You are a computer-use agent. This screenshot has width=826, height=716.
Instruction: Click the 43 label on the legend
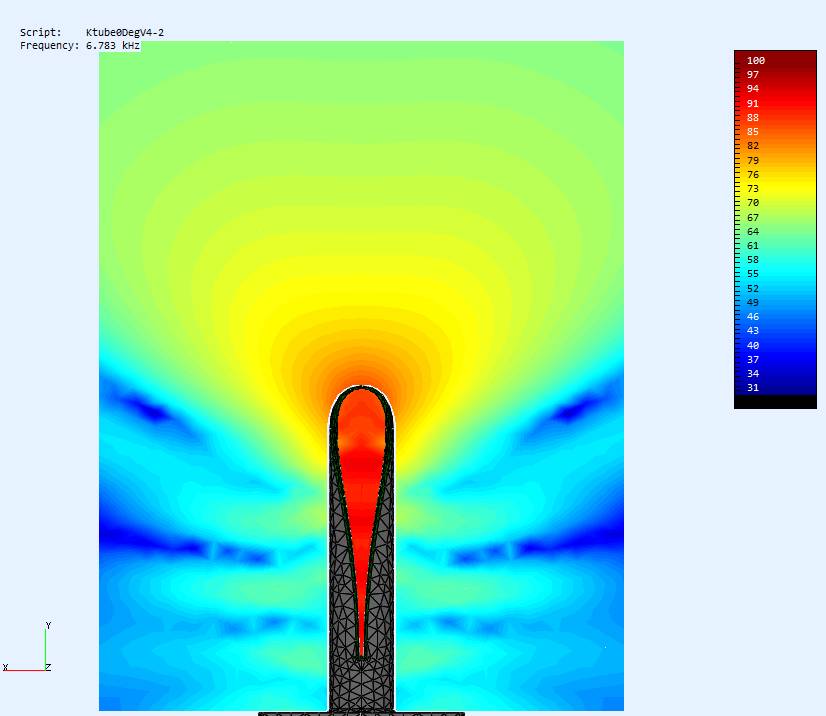pos(753,331)
